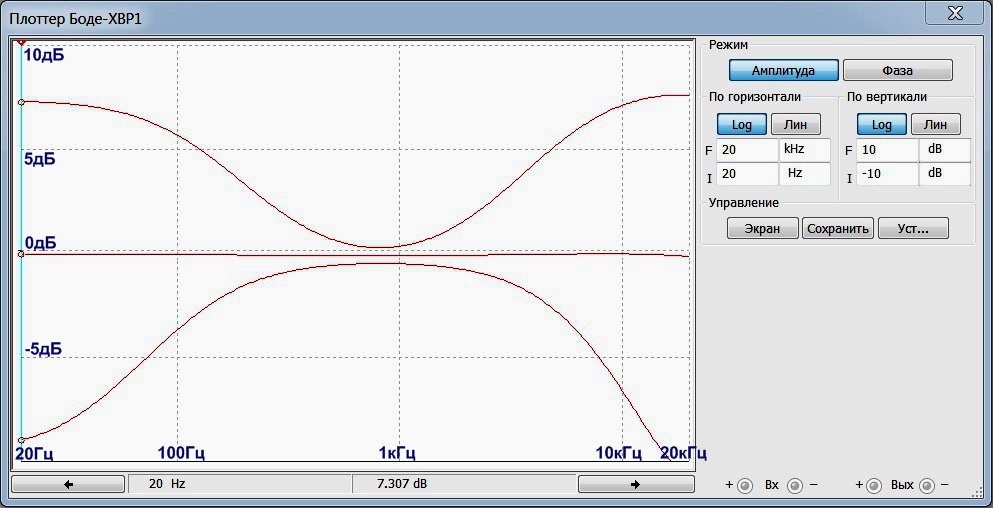Open vertical F dB unit selector
The image size is (993, 508).
point(945,150)
